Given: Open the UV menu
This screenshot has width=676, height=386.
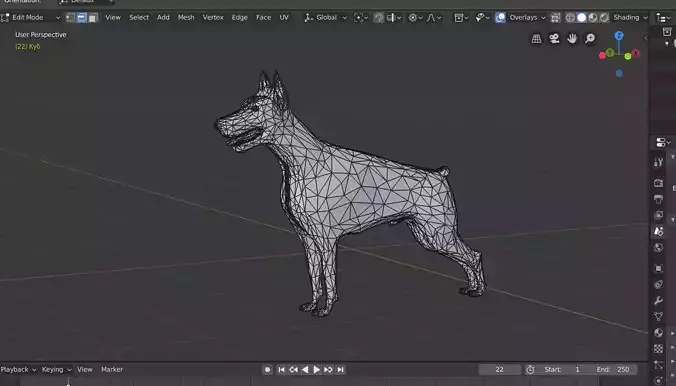Looking at the screenshot, I should [x=284, y=18].
